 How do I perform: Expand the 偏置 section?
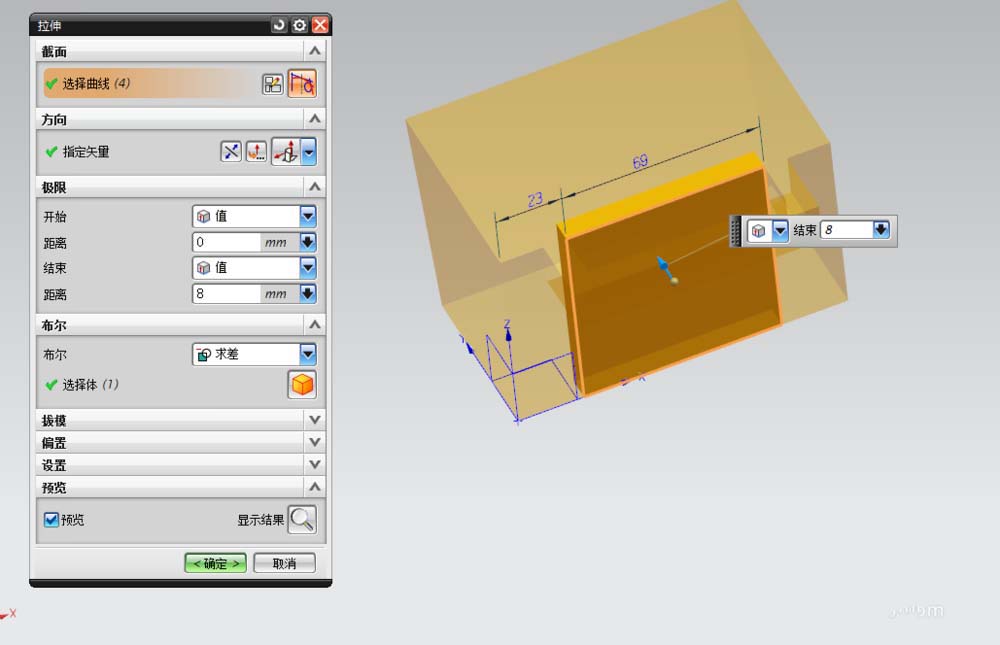click(314, 442)
